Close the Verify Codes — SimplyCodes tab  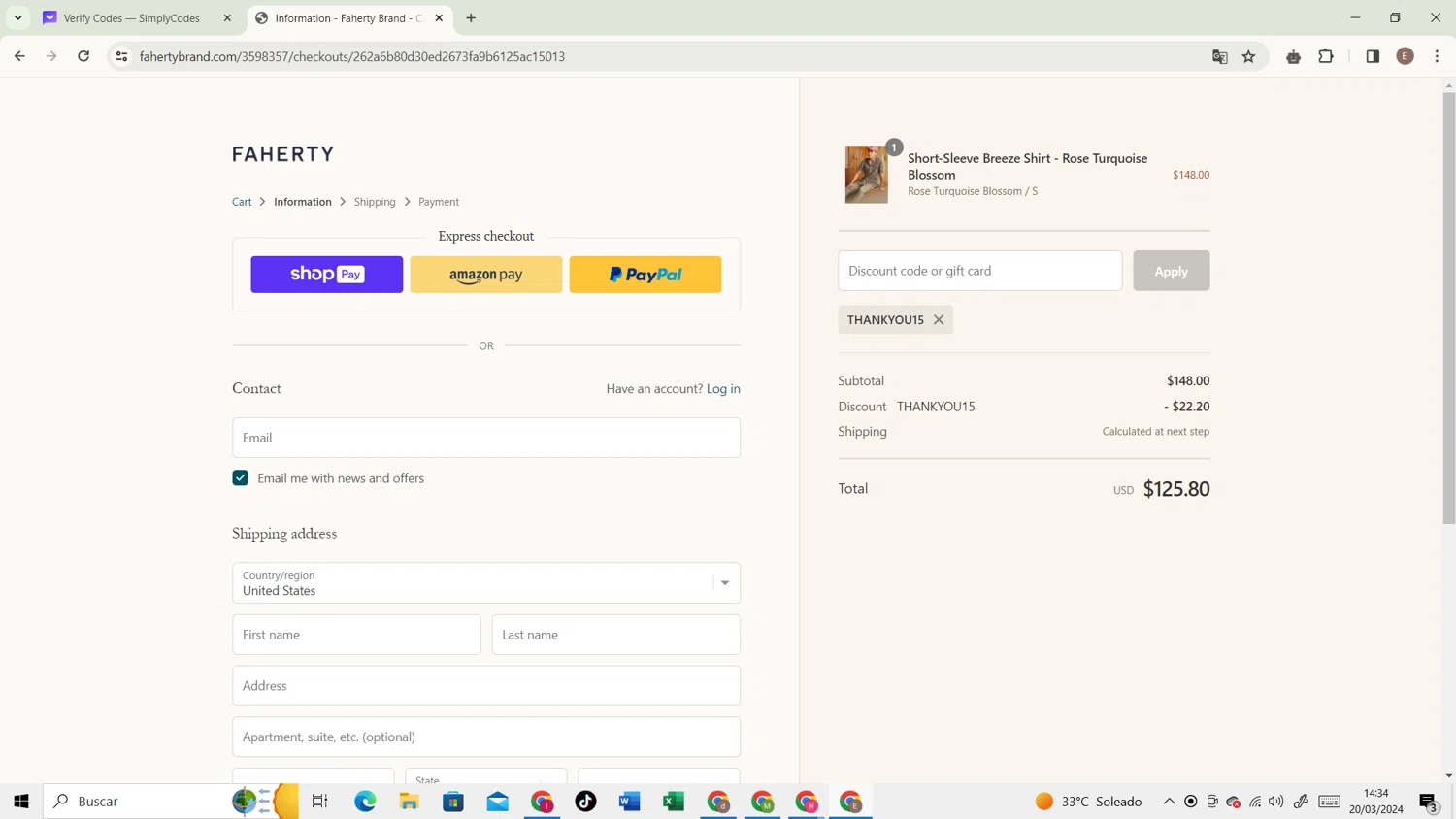228,17
